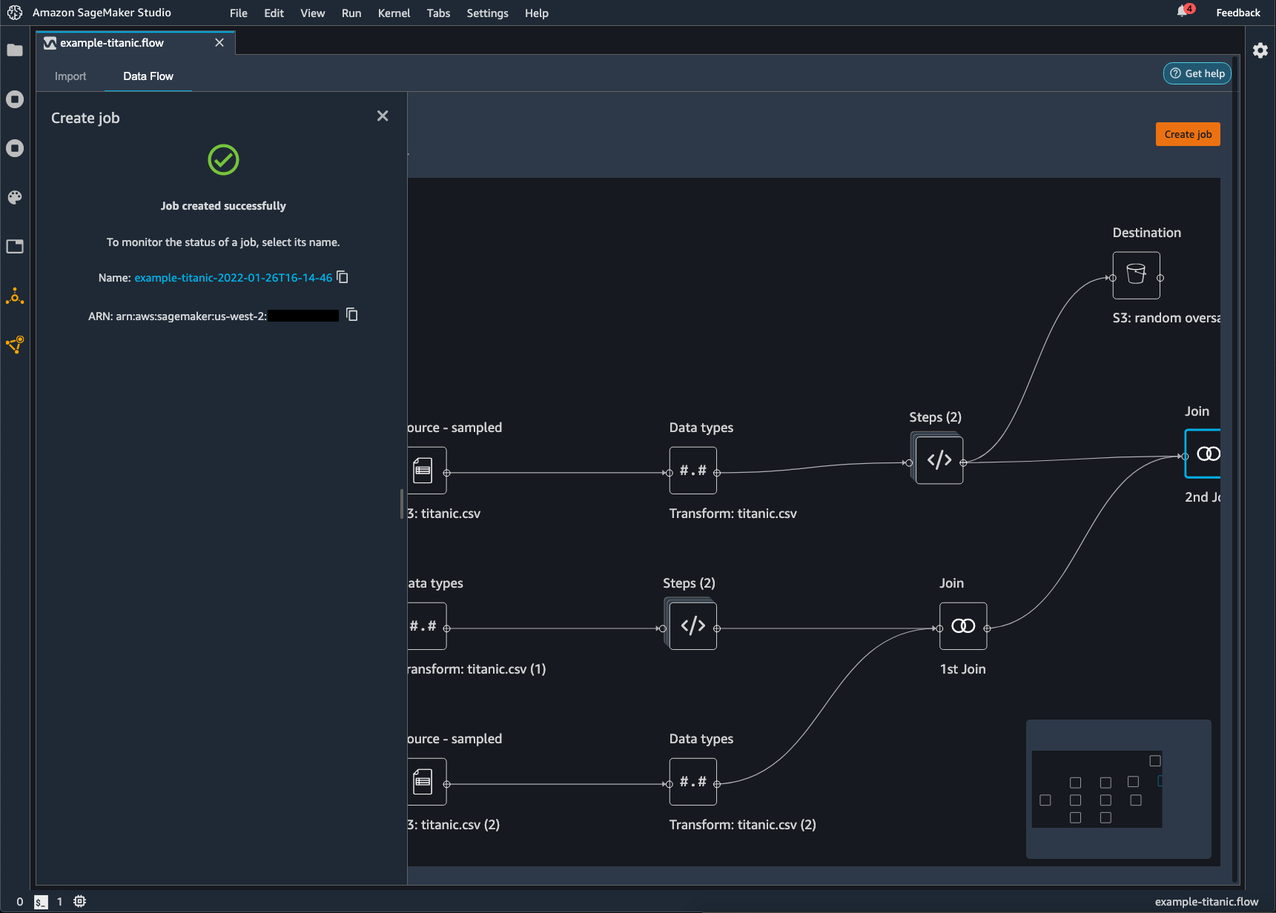Open the settings gear in right sidebar
The width and height of the screenshot is (1276, 913).
pos(1260,50)
